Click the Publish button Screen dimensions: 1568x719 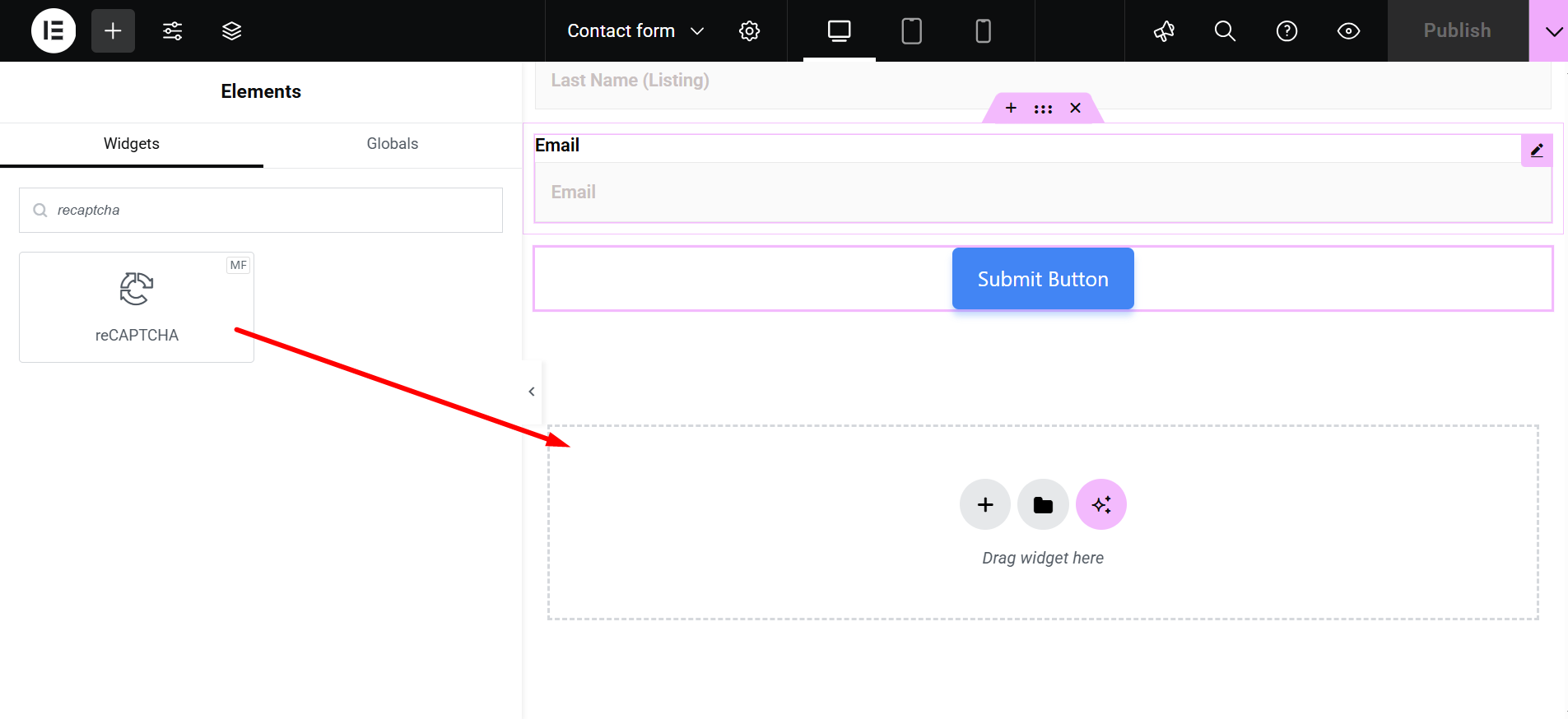[1457, 30]
